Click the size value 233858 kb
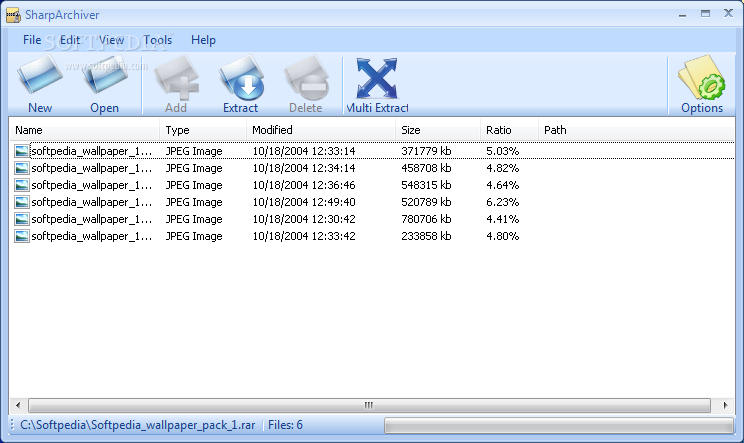The width and height of the screenshot is (744, 443). [426, 236]
